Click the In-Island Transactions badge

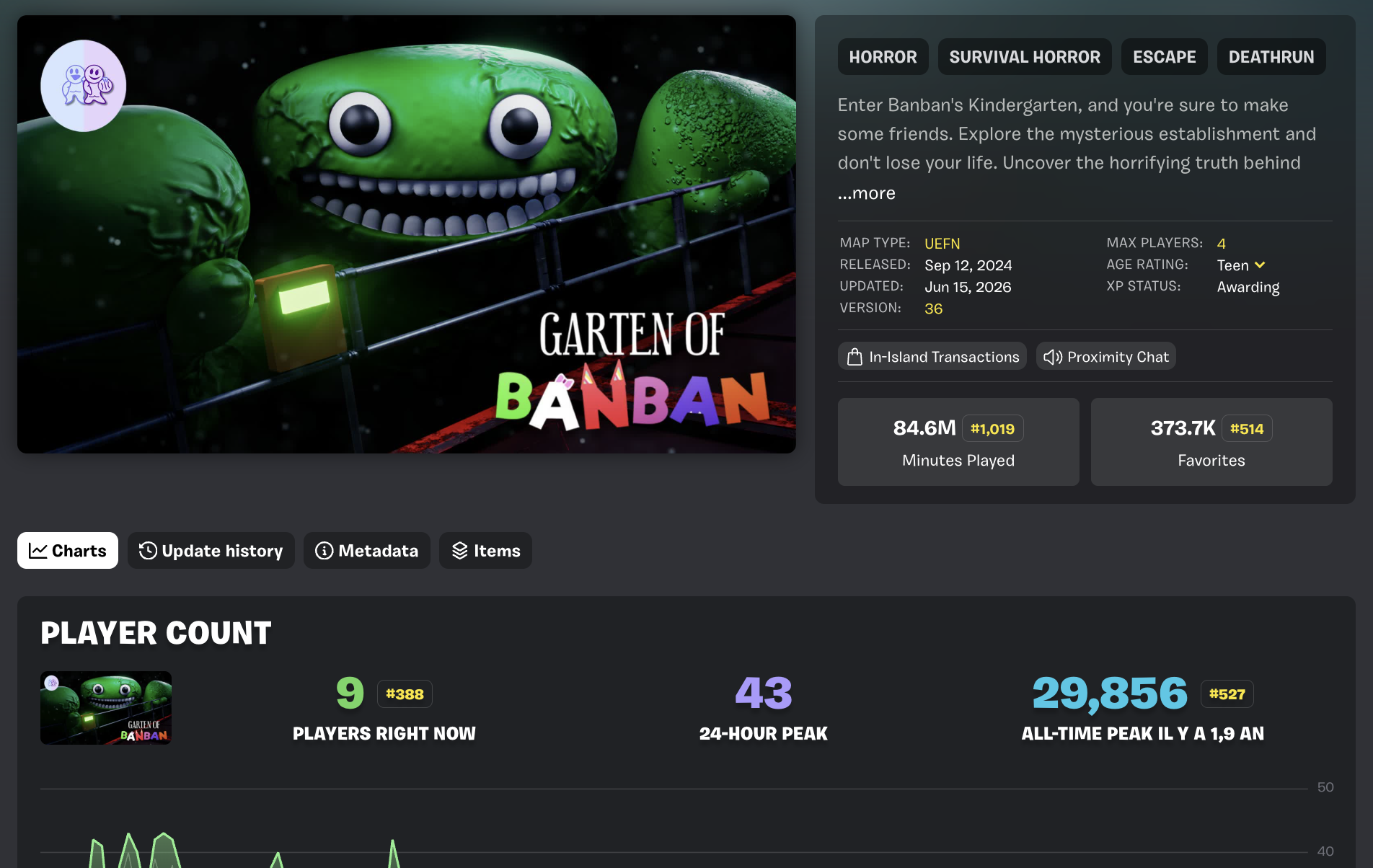click(x=932, y=357)
